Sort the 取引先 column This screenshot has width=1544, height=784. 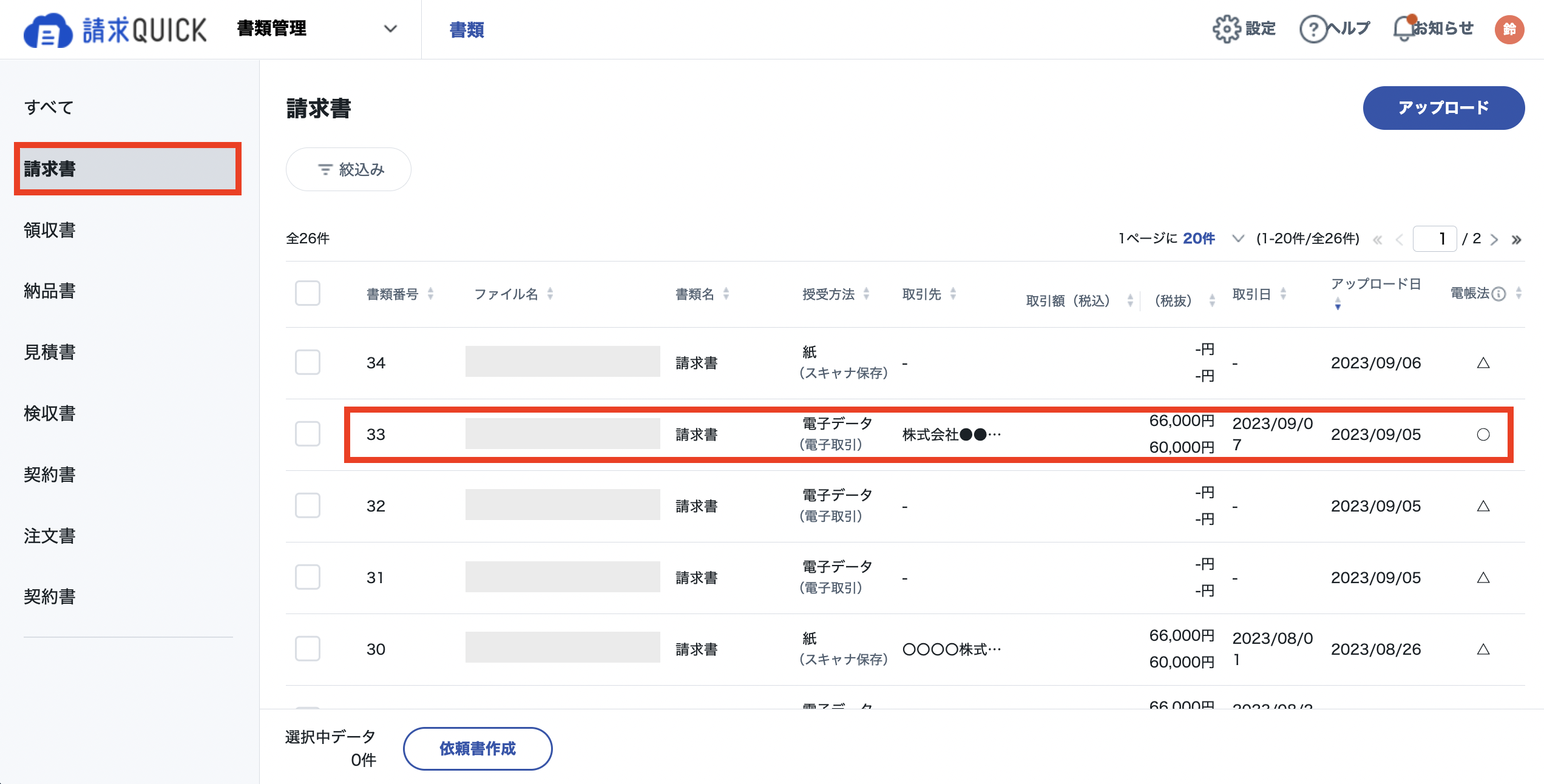pyautogui.click(x=953, y=294)
